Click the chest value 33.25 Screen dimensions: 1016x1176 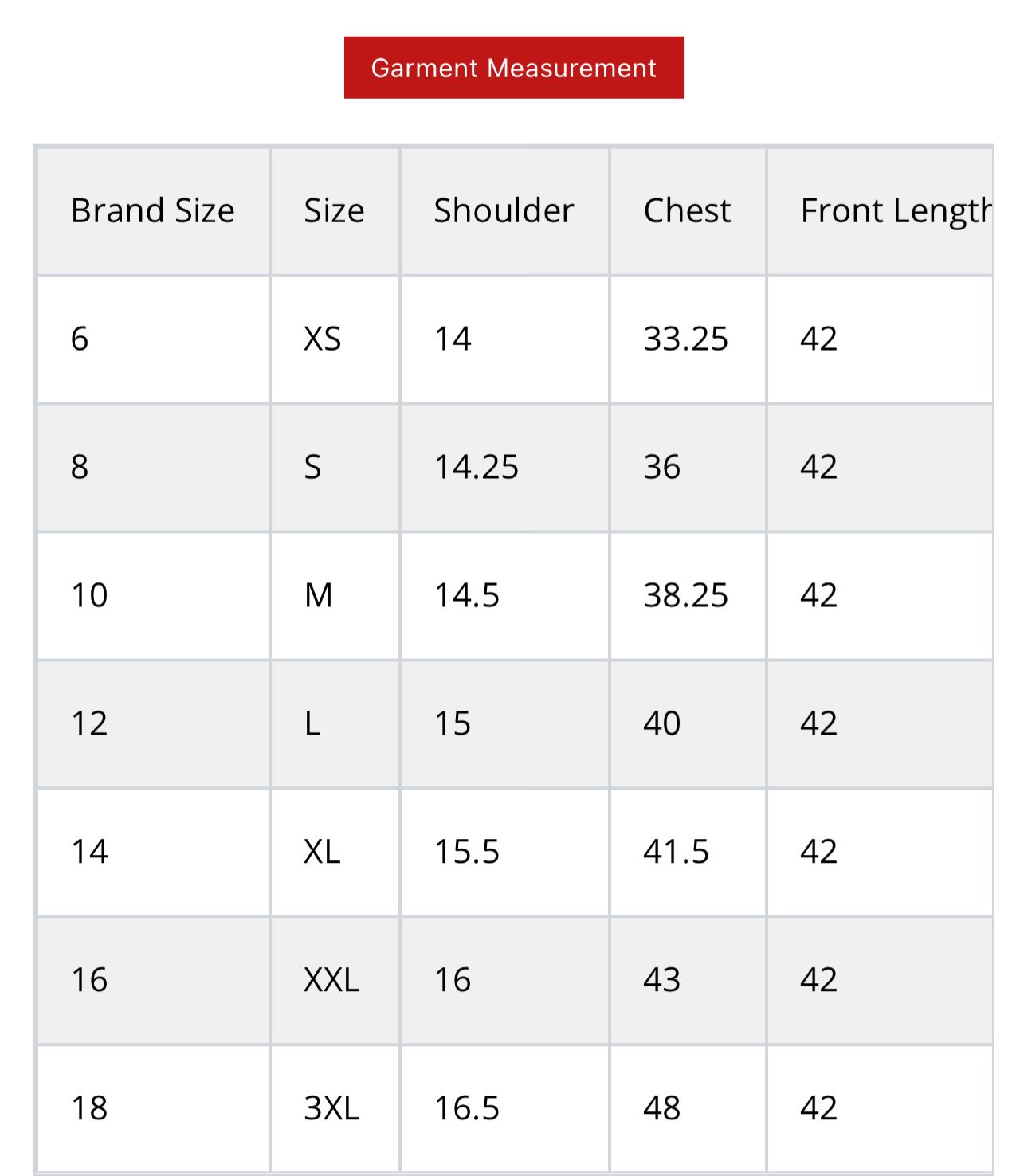[x=685, y=339]
